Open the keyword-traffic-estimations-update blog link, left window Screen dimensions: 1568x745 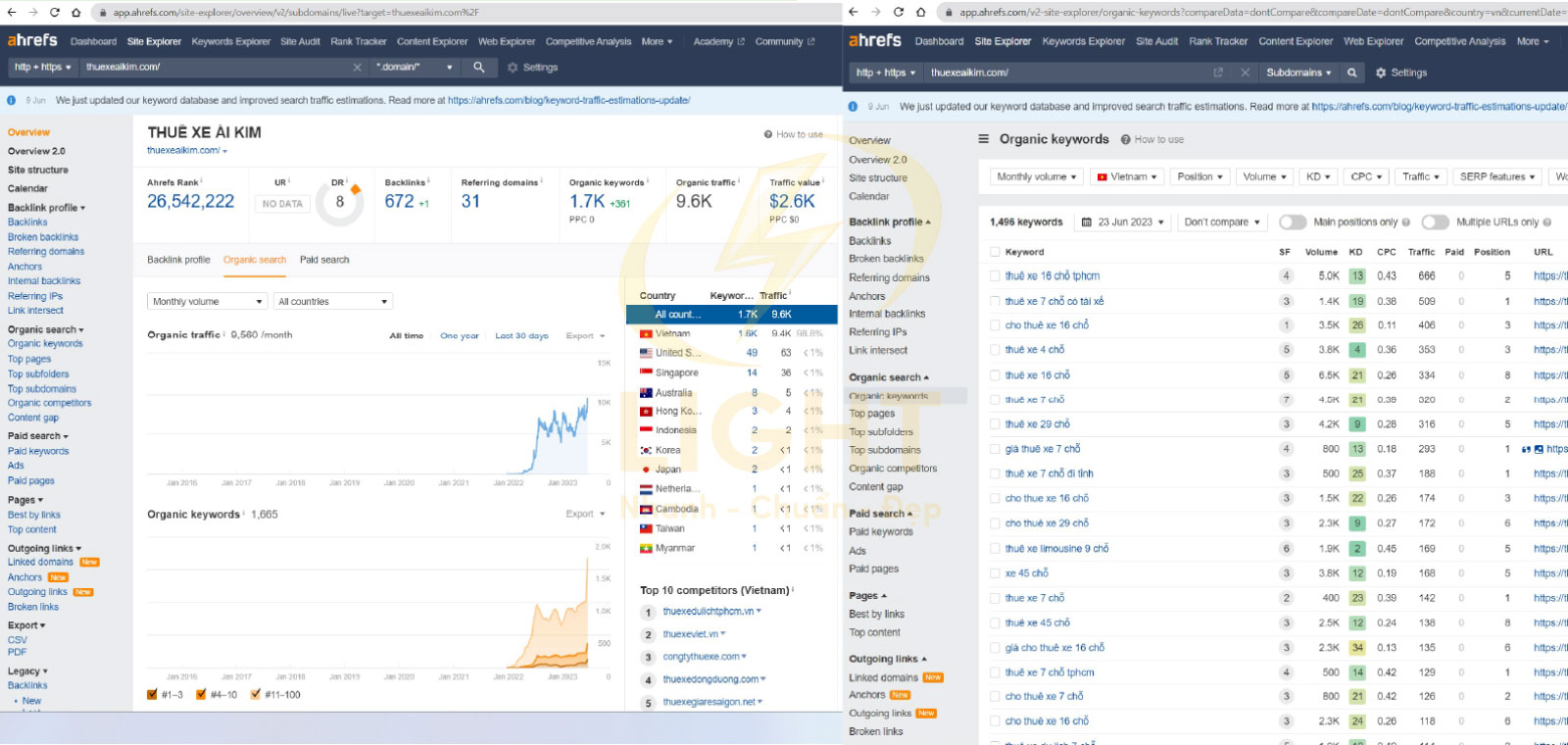pos(568,100)
